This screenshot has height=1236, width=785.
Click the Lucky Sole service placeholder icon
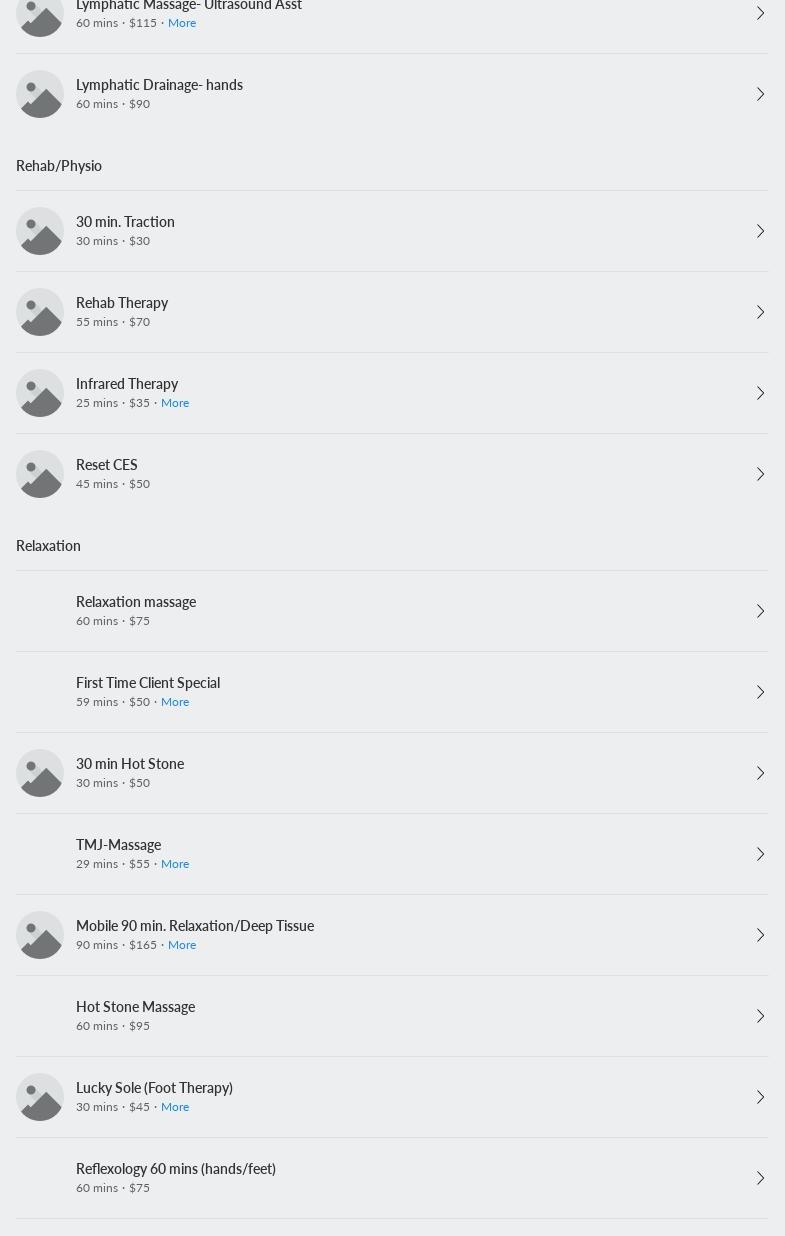(40, 1097)
